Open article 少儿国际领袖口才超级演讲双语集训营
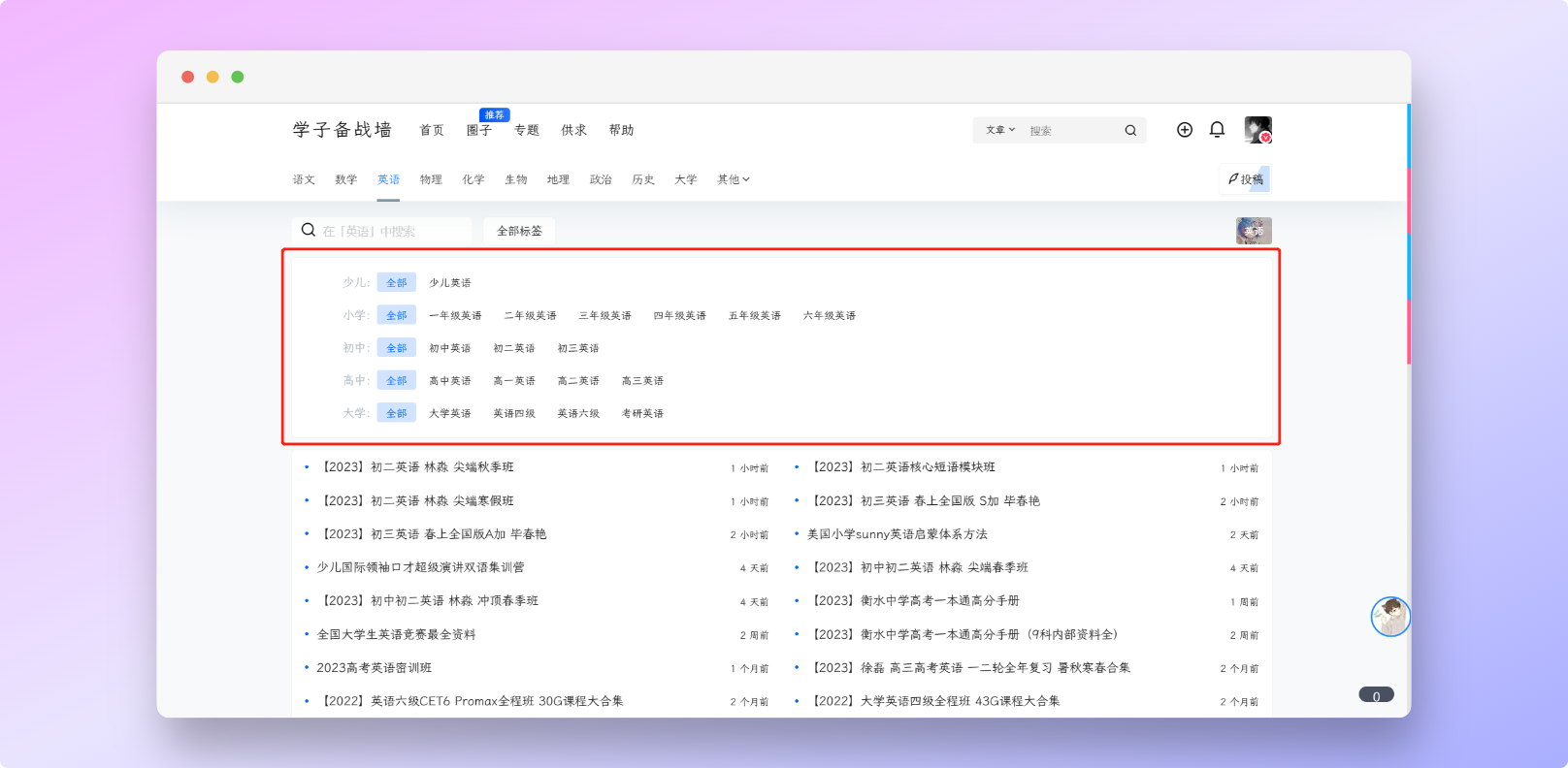The height and width of the screenshot is (768, 1568). (x=420, y=567)
